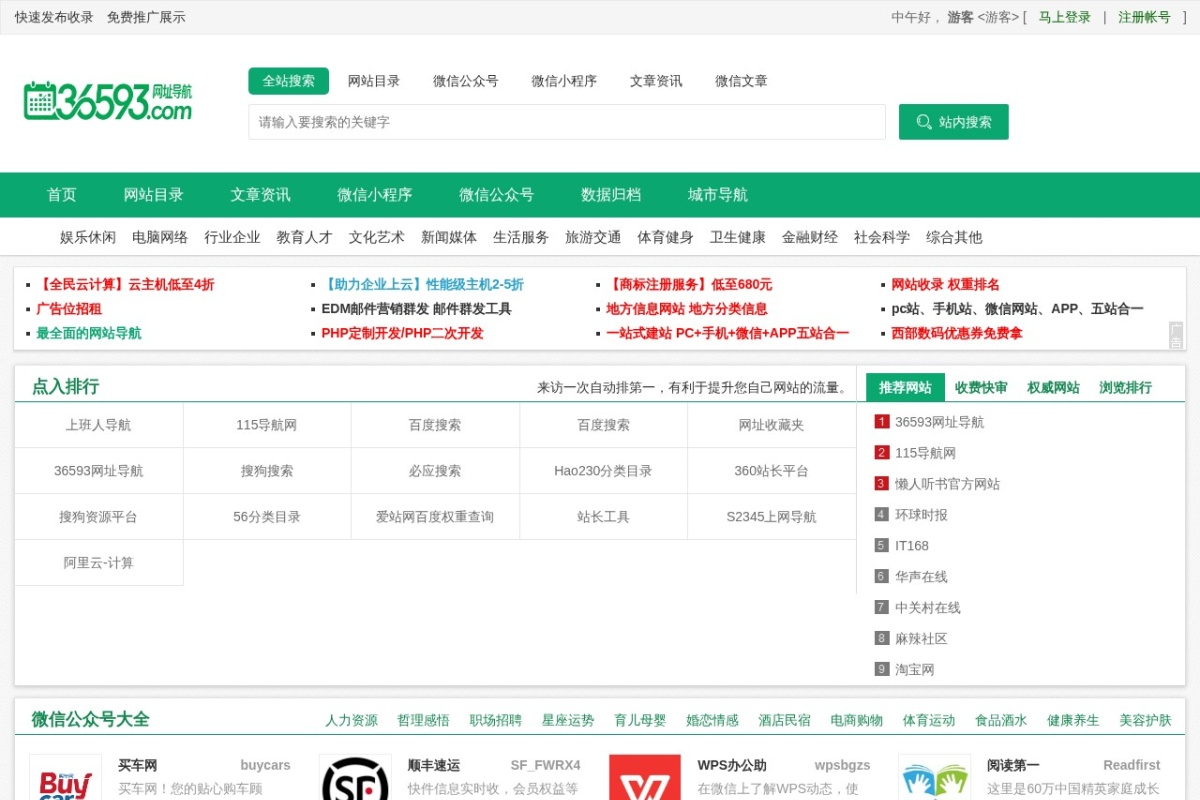1200x800 pixels.
Task: Open 360站长平台 in ranking grid
Action: [x=771, y=471]
